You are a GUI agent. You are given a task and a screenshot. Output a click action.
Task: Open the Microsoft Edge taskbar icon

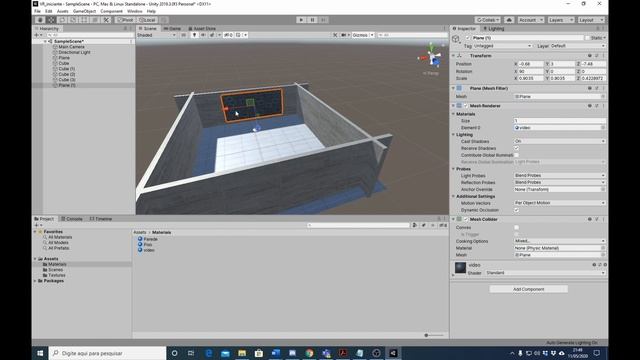pyautogui.click(x=209, y=353)
